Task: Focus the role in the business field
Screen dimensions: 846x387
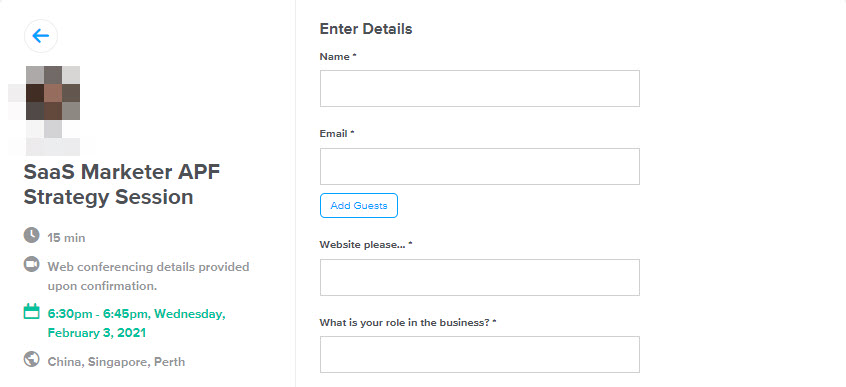Action: click(x=480, y=355)
